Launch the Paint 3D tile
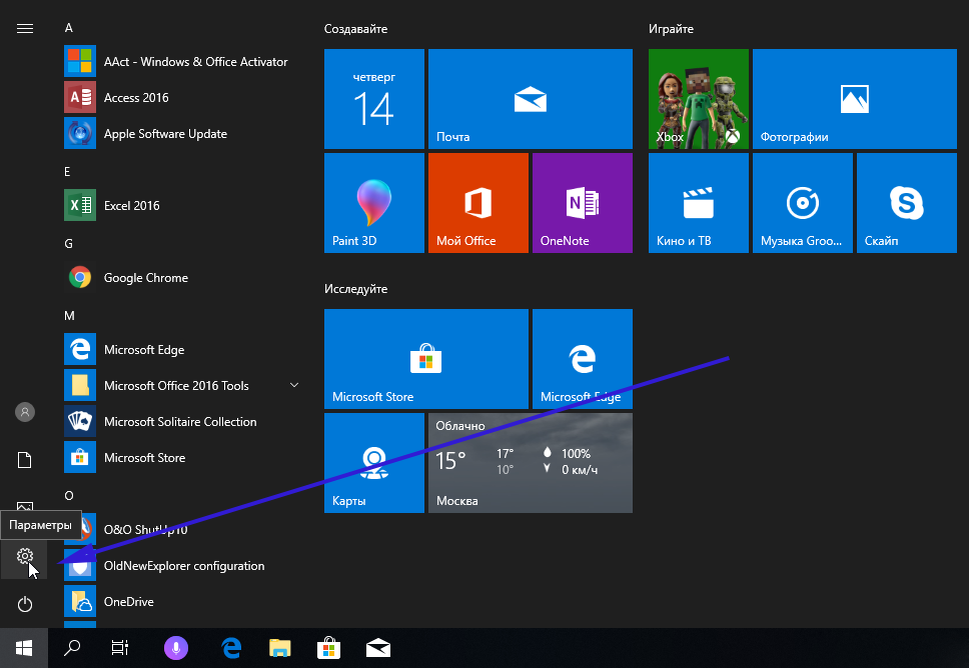 point(374,203)
